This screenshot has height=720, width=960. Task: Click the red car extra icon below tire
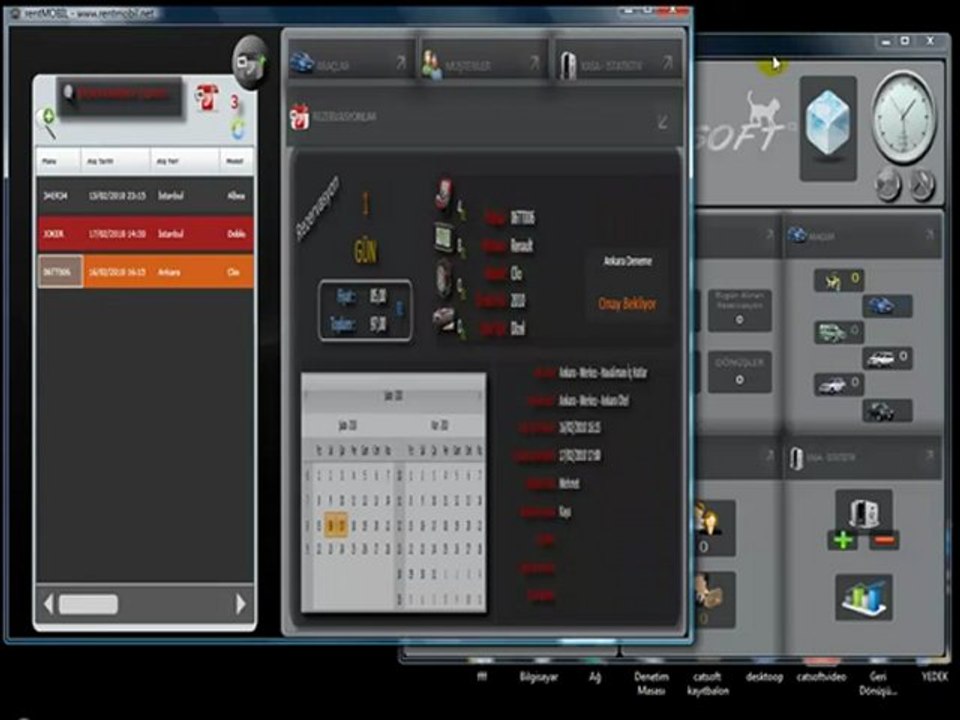pyautogui.click(x=444, y=318)
